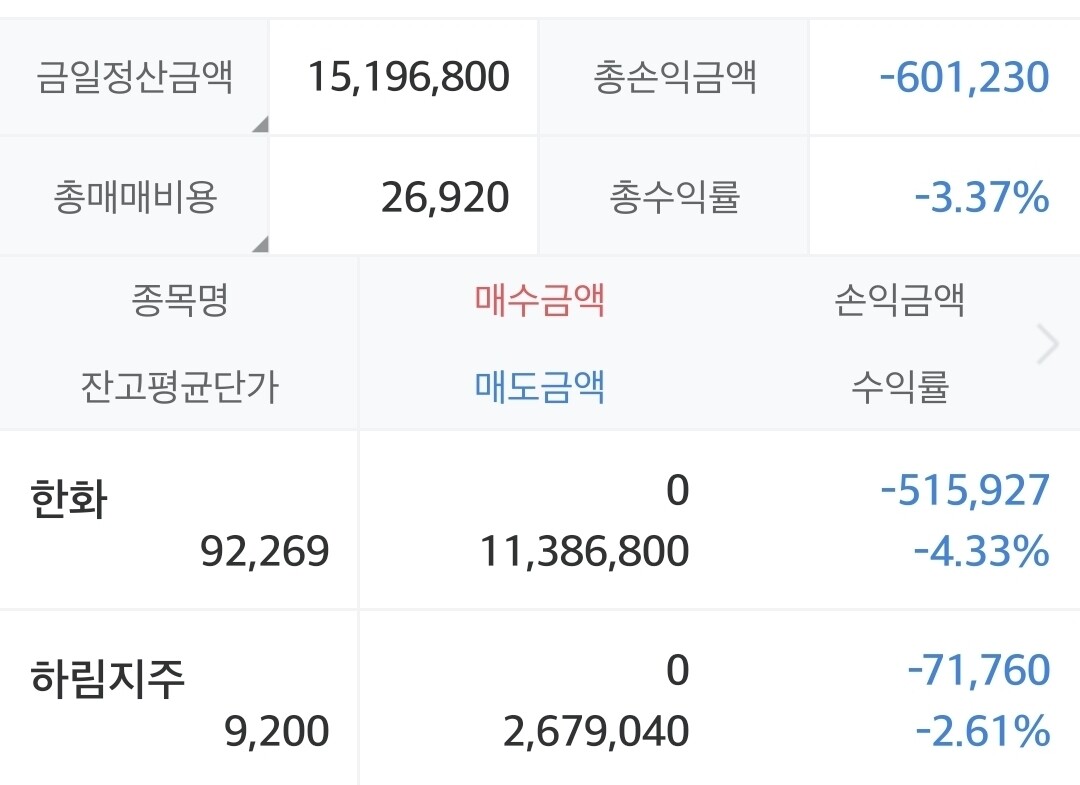
Task: Tap the total return rate -3.37%
Action: [x=982, y=197]
